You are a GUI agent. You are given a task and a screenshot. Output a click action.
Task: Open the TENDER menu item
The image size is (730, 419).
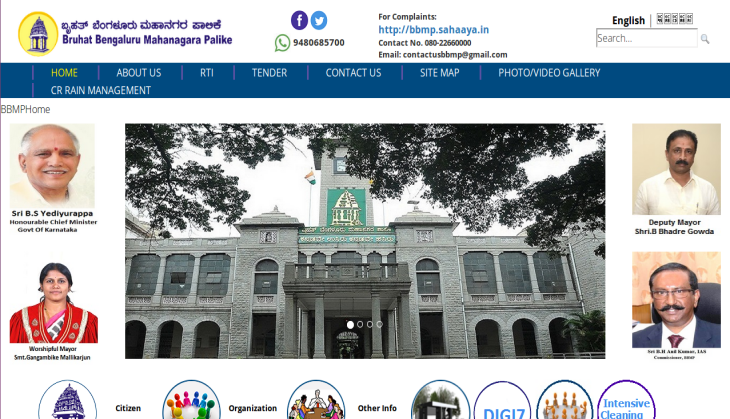270,73
